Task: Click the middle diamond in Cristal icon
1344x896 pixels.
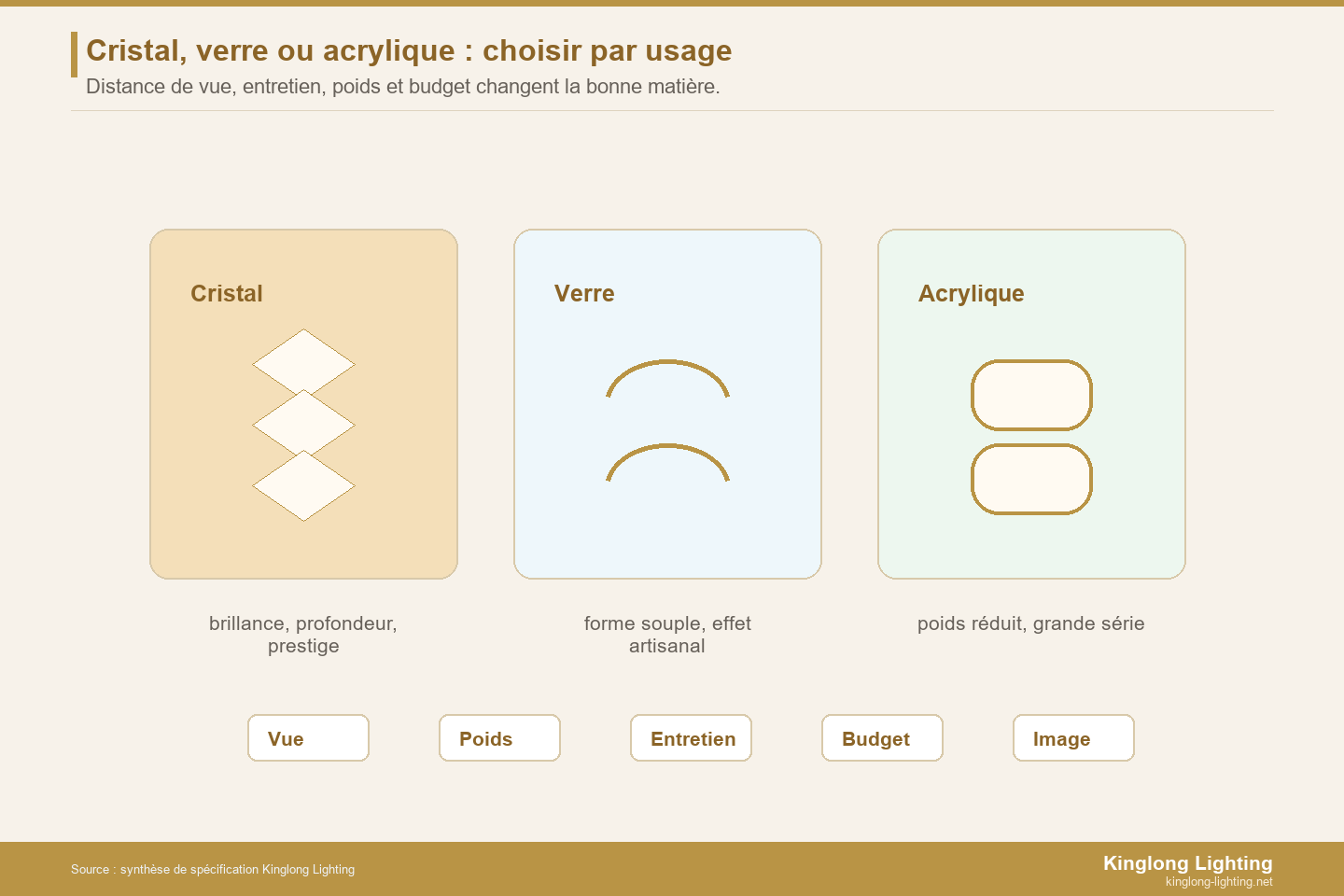Action: pyautogui.click(x=303, y=425)
